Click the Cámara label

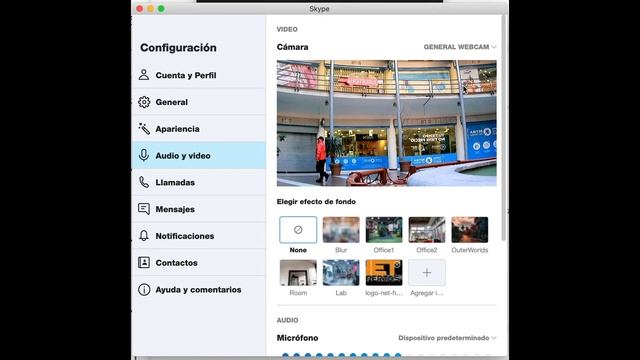(292, 47)
